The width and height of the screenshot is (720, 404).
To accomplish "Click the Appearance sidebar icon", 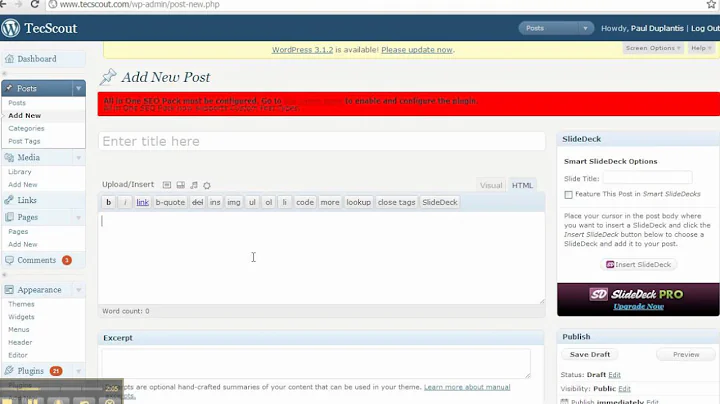I will click(9, 290).
